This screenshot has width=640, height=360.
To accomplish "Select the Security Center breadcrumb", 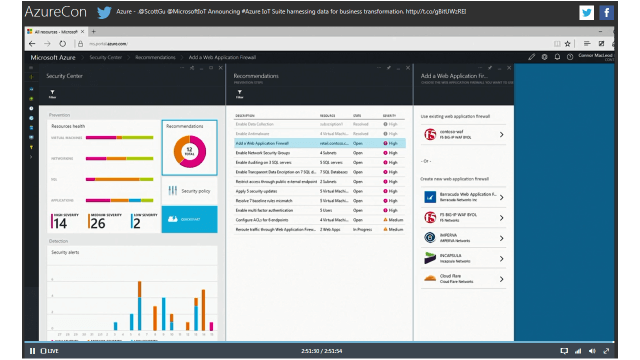I will 106,57.
